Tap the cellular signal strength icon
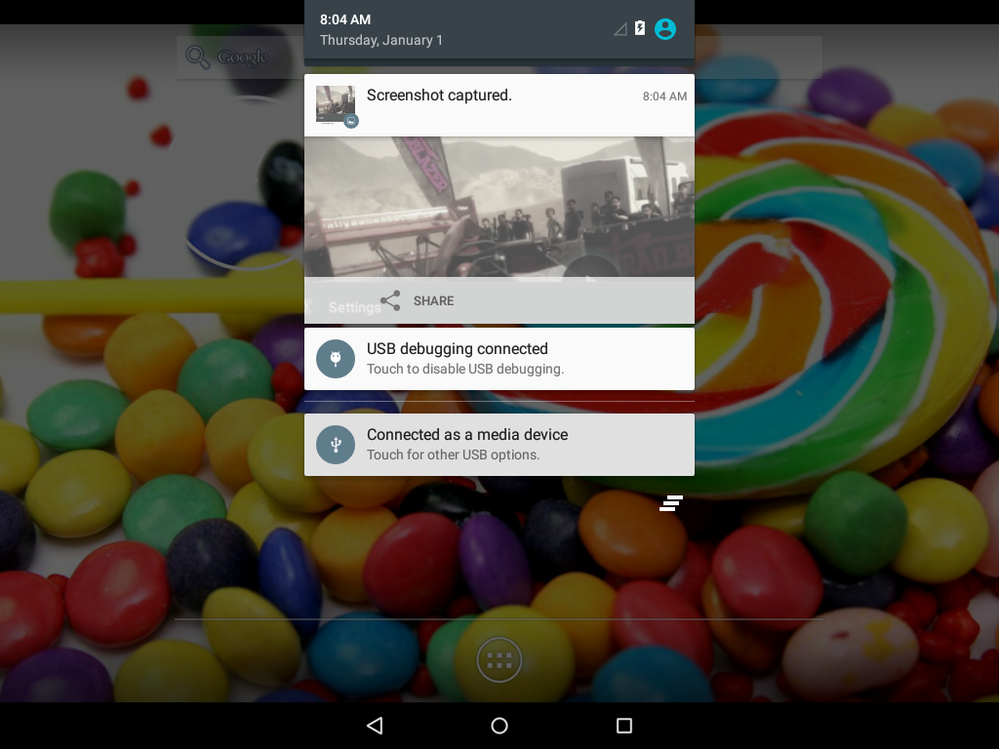 620,29
